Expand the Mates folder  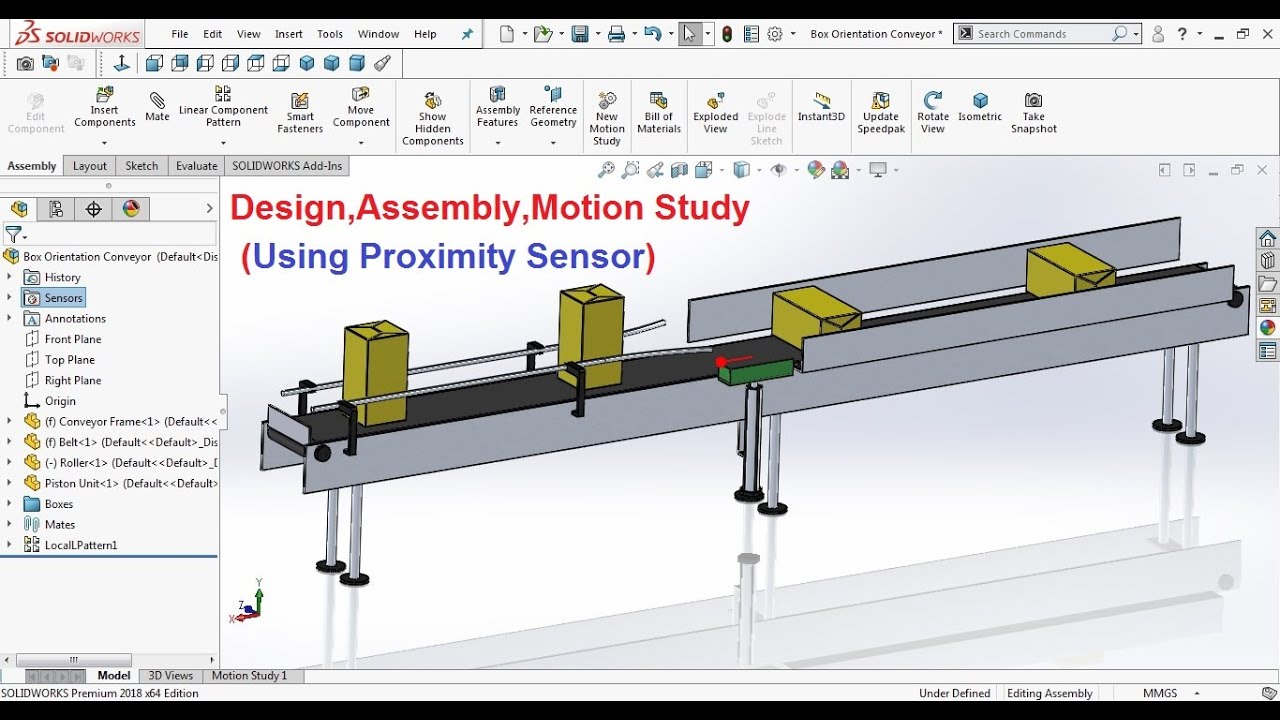pos(9,524)
